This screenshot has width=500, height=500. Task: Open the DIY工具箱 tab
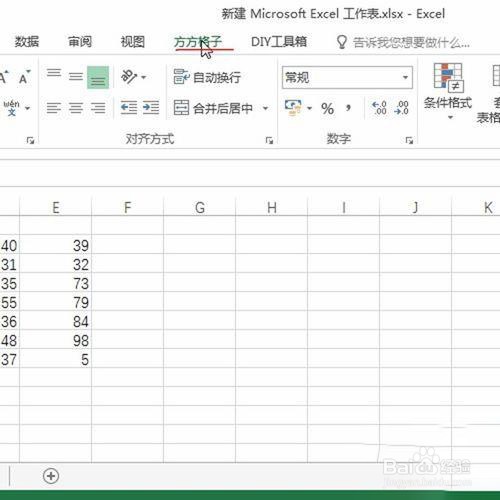tap(279, 42)
